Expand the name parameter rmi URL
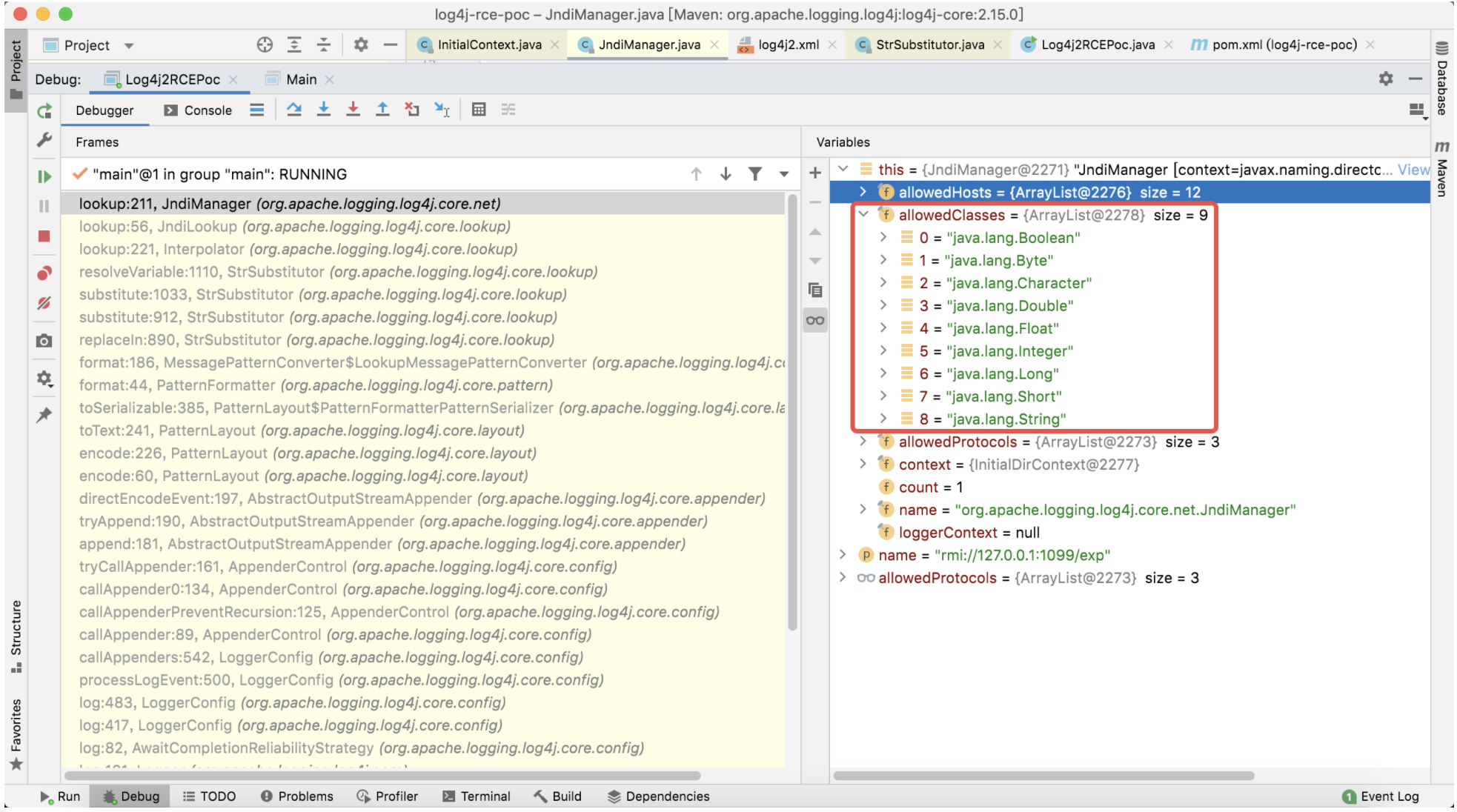This screenshot has width=1457, height=812. 843,555
